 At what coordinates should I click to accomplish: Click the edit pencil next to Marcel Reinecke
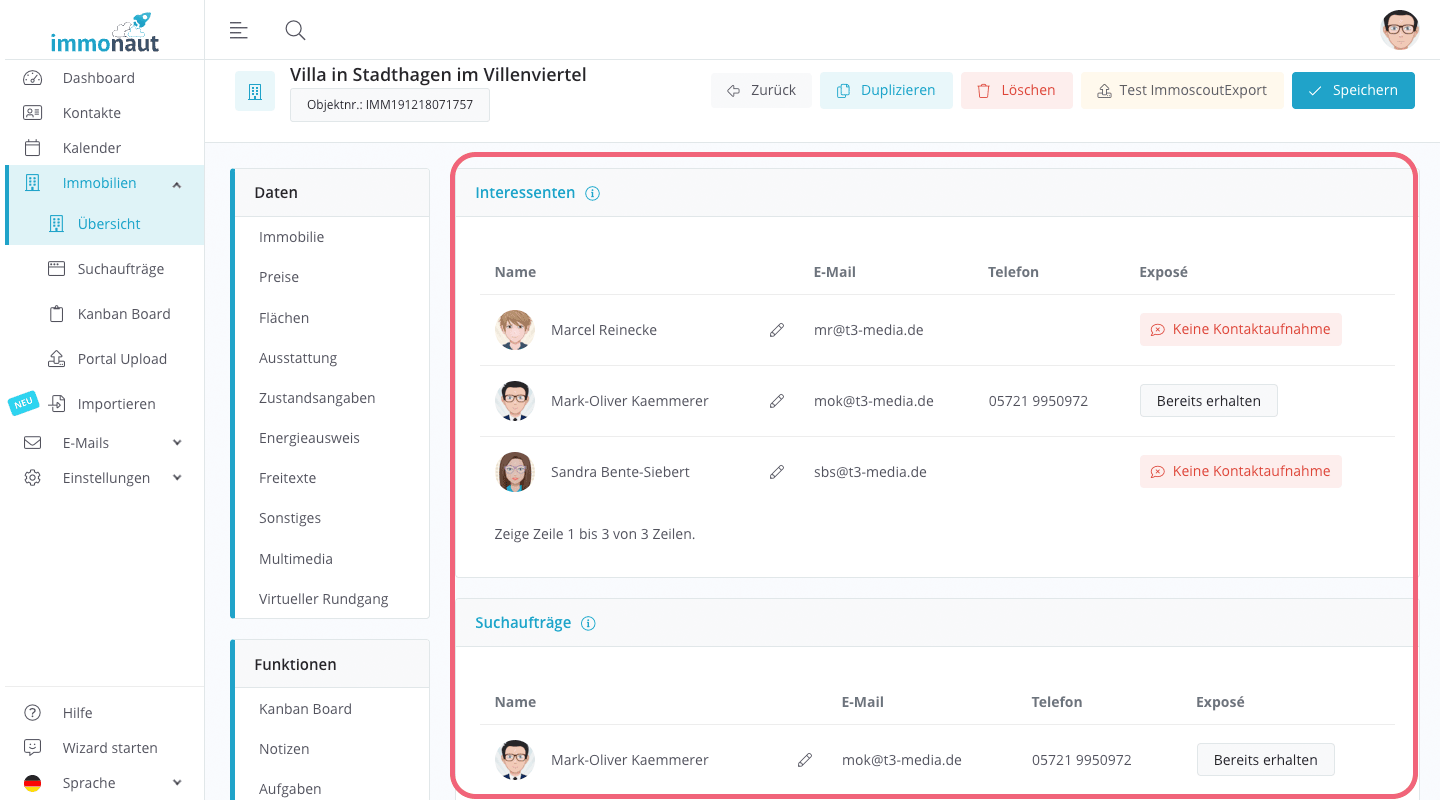point(777,330)
